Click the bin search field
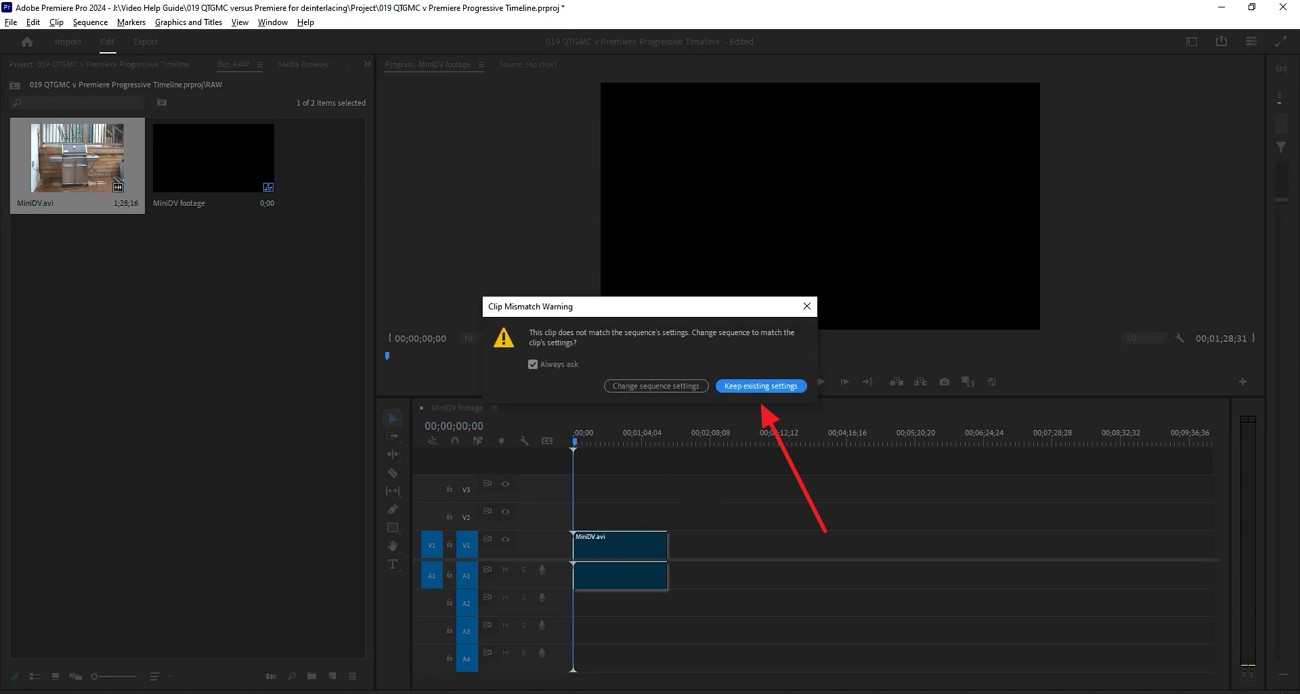This screenshot has width=1300, height=694. [78, 103]
